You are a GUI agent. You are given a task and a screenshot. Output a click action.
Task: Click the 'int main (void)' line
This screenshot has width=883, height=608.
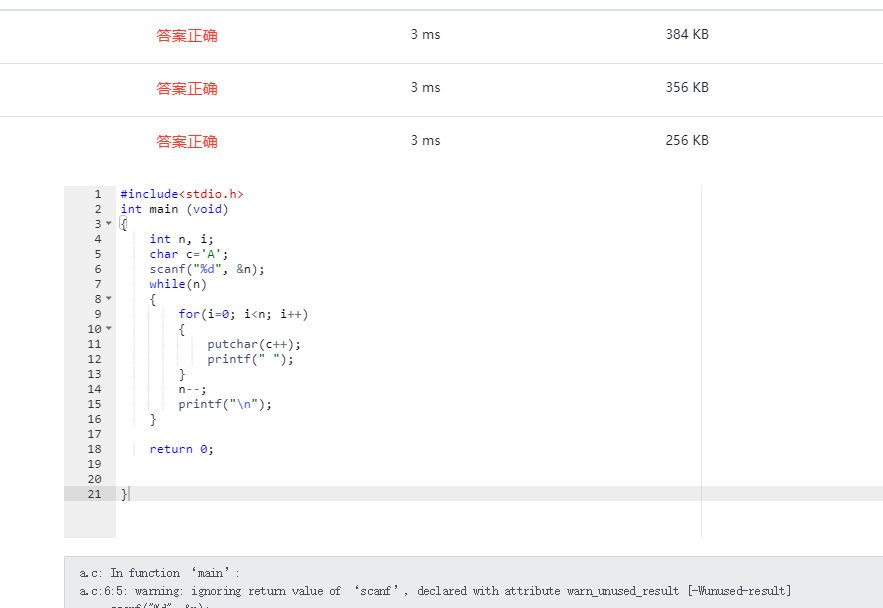click(174, 209)
